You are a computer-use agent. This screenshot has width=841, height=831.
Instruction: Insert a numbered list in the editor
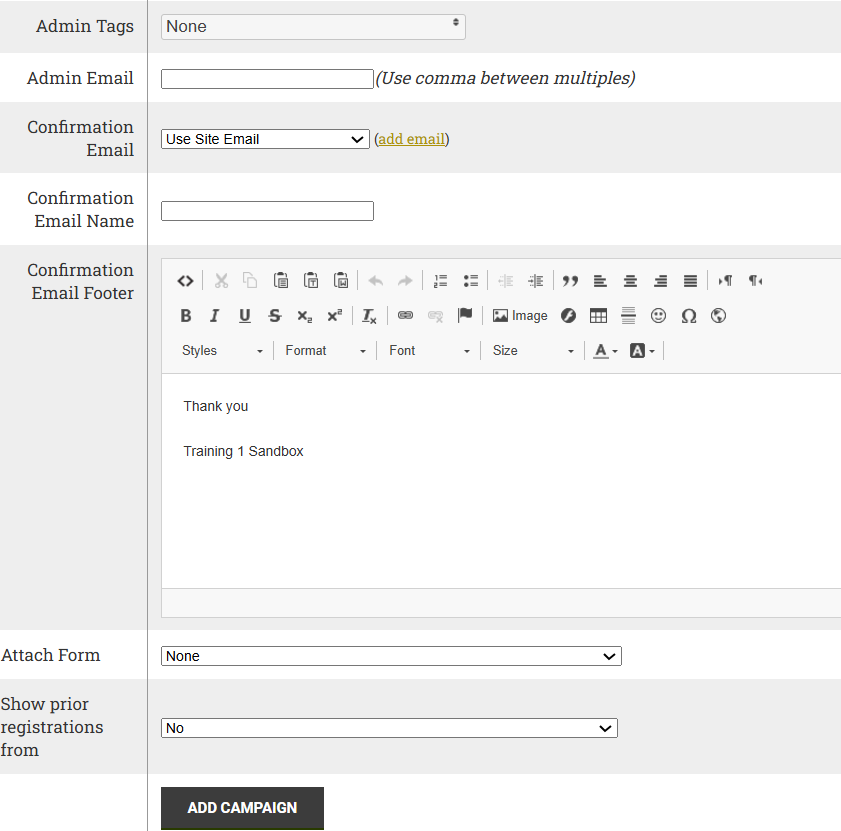click(440, 281)
